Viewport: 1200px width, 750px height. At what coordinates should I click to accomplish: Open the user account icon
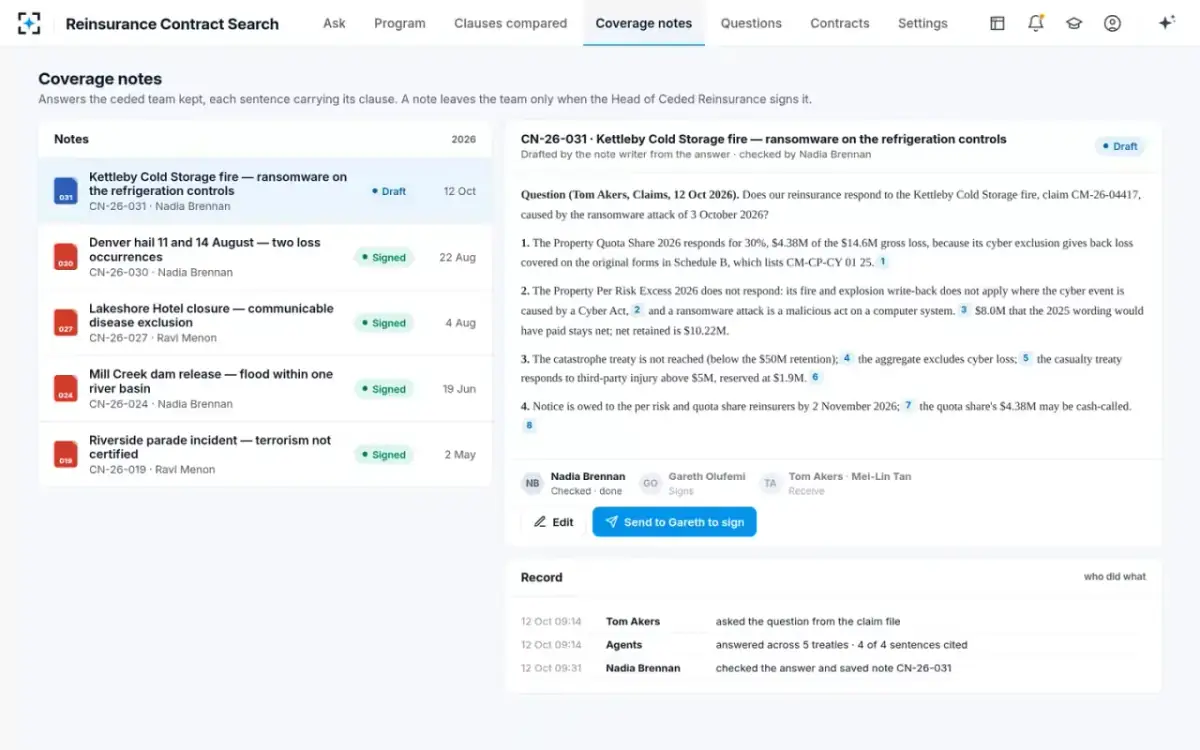[1112, 23]
